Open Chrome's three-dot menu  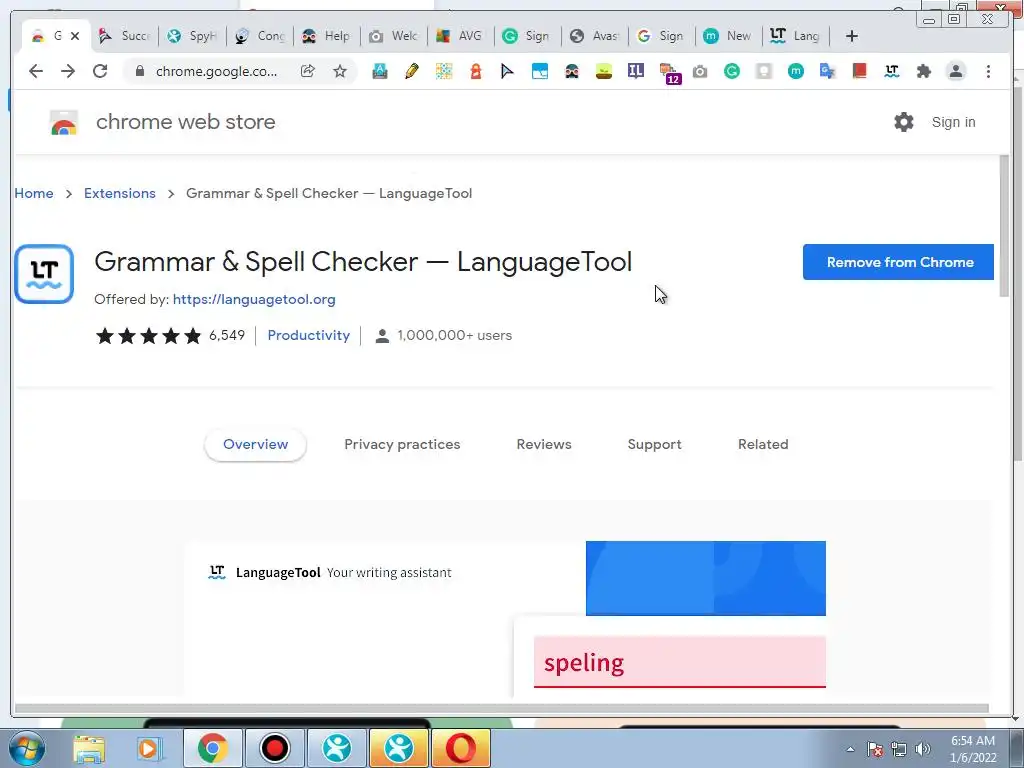pos(988,71)
